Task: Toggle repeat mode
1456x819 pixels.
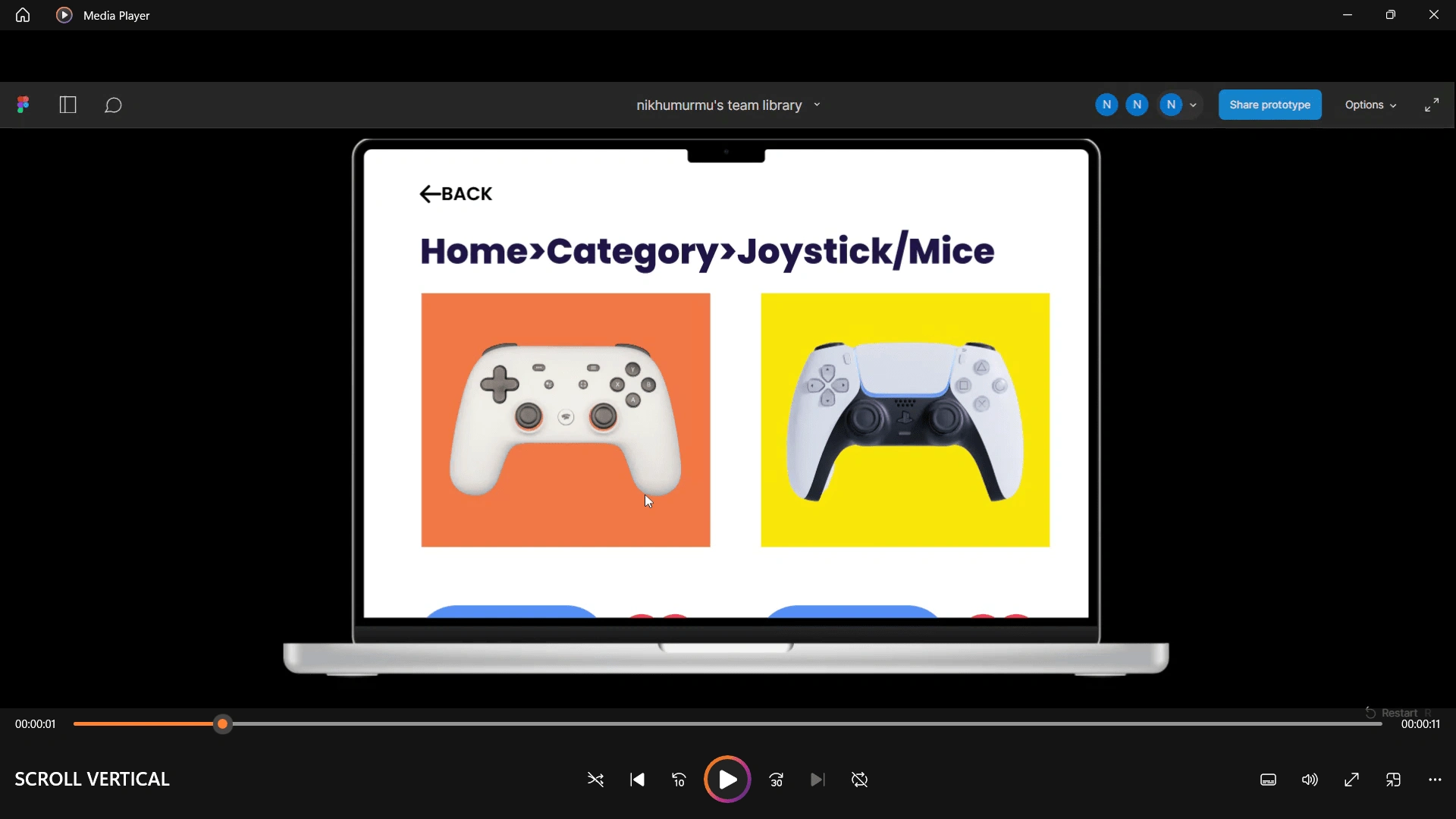Action: tap(860, 780)
